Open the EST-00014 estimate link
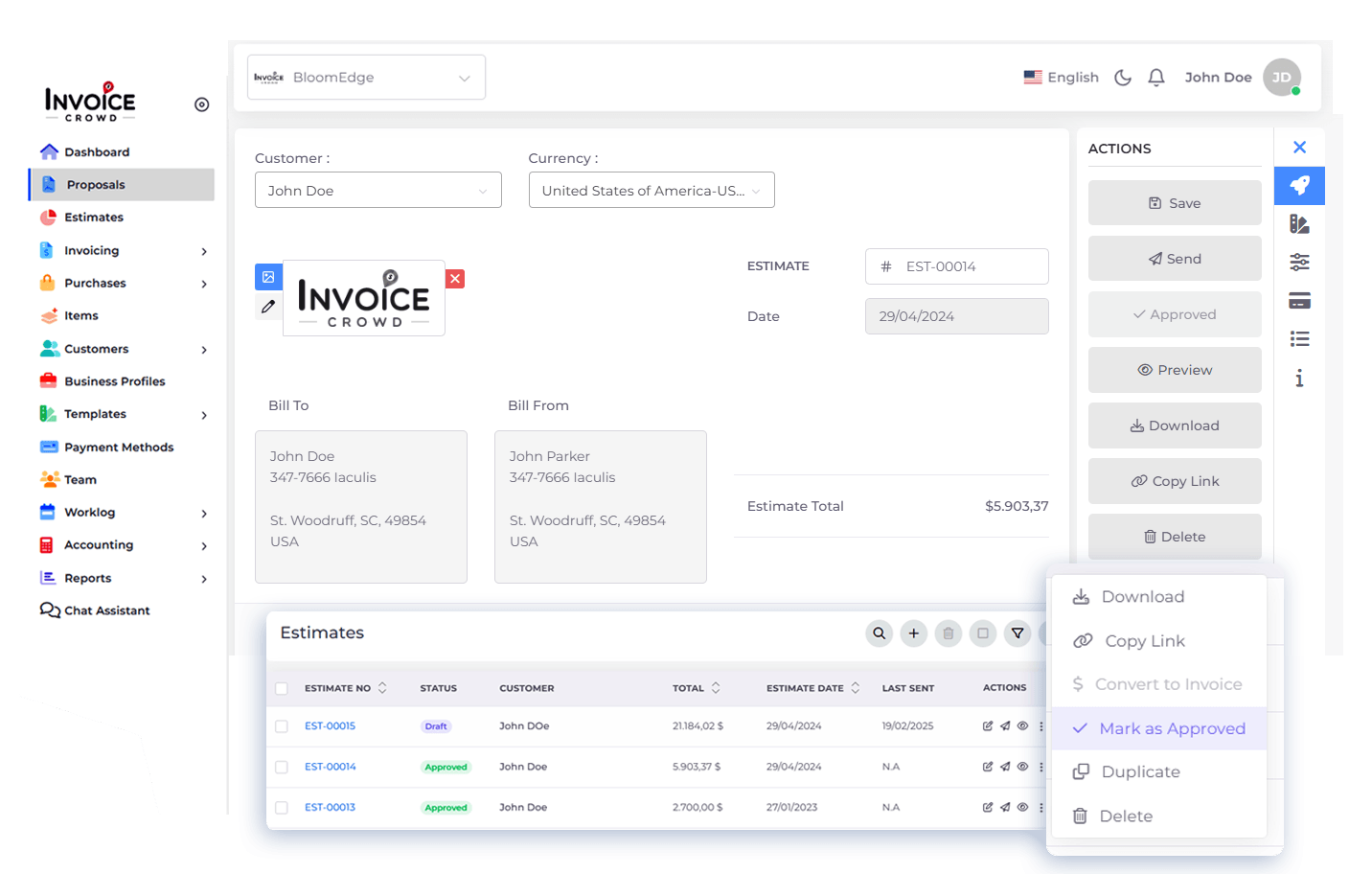The width and height of the screenshot is (1372, 874). (331, 767)
